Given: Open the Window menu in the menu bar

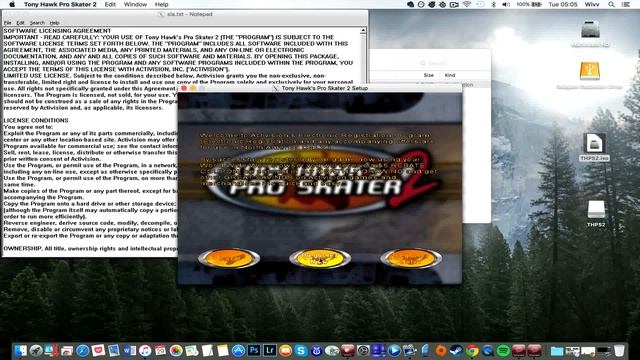Looking at the screenshot, I should pyautogui.click(x=135, y=4).
